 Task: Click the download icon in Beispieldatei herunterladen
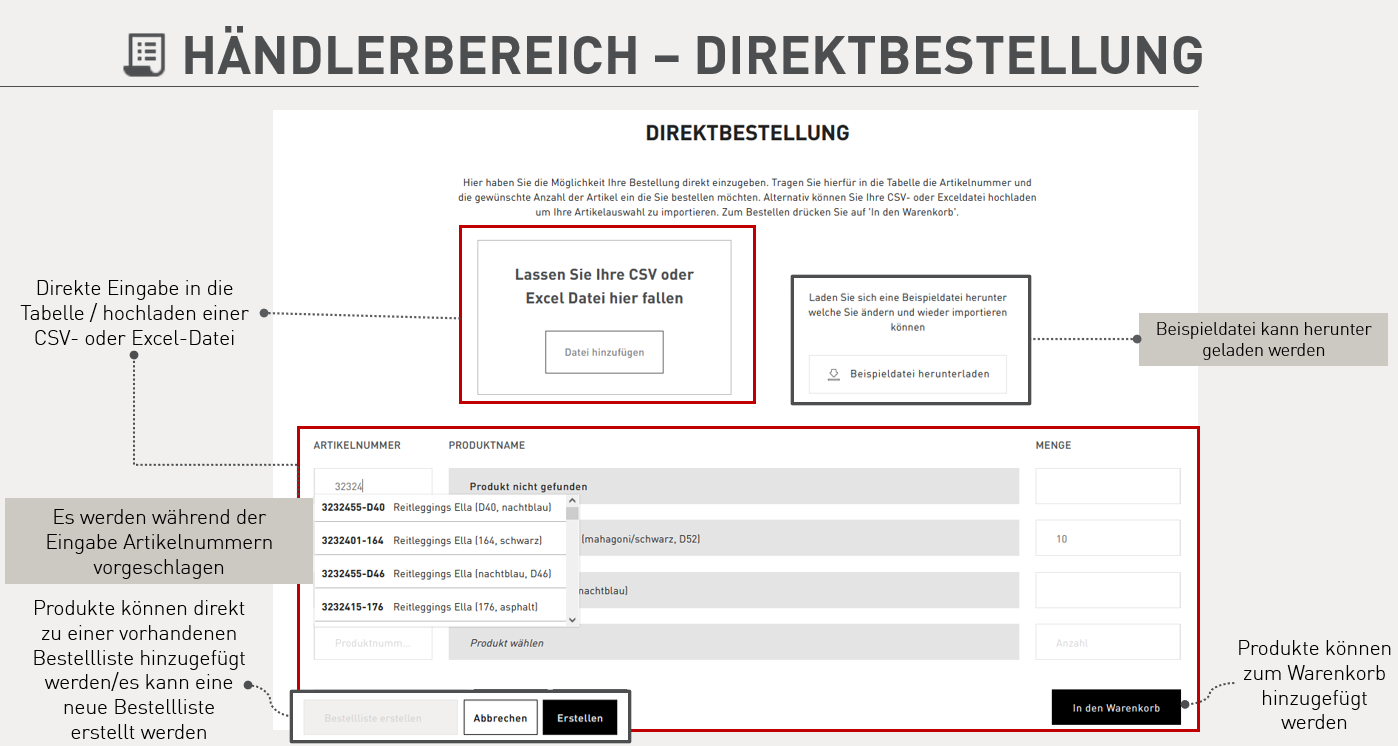pos(833,374)
